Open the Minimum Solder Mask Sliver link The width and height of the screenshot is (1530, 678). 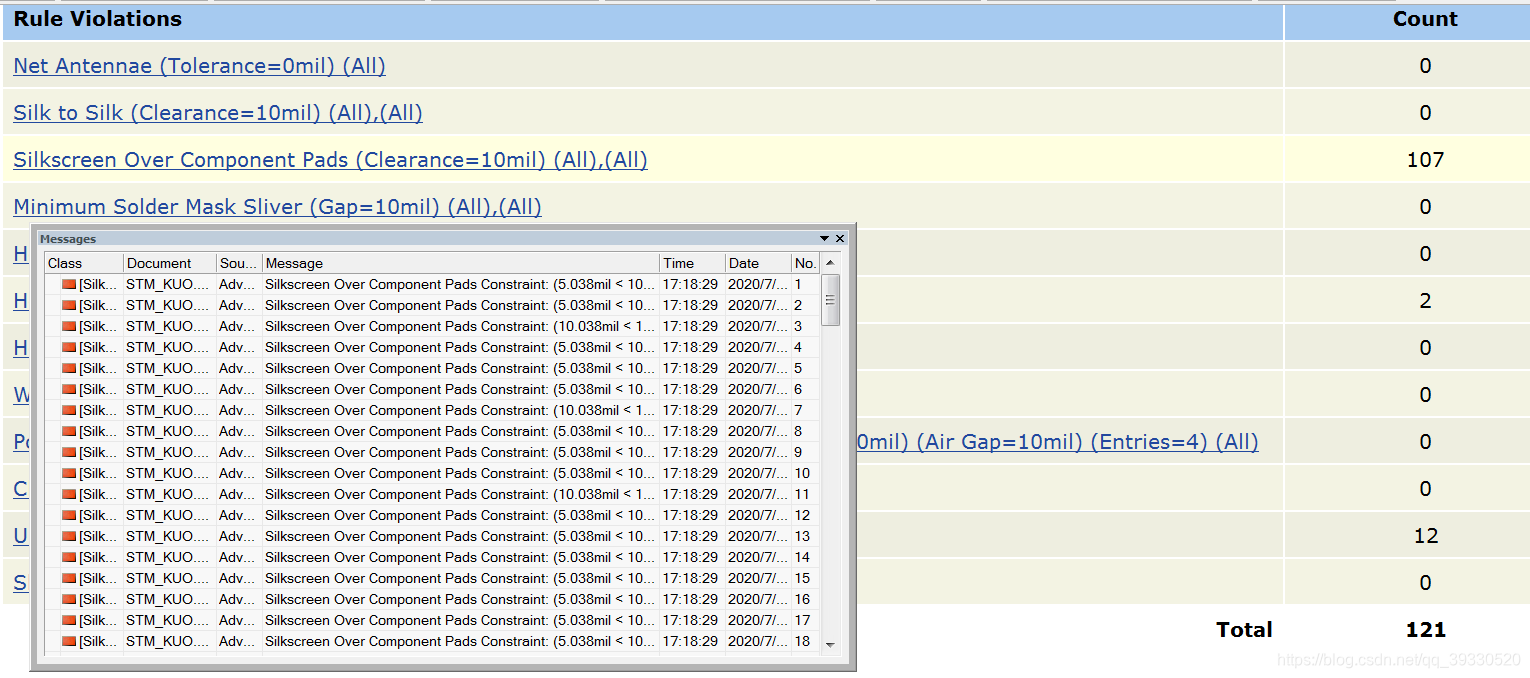point(277,207)
